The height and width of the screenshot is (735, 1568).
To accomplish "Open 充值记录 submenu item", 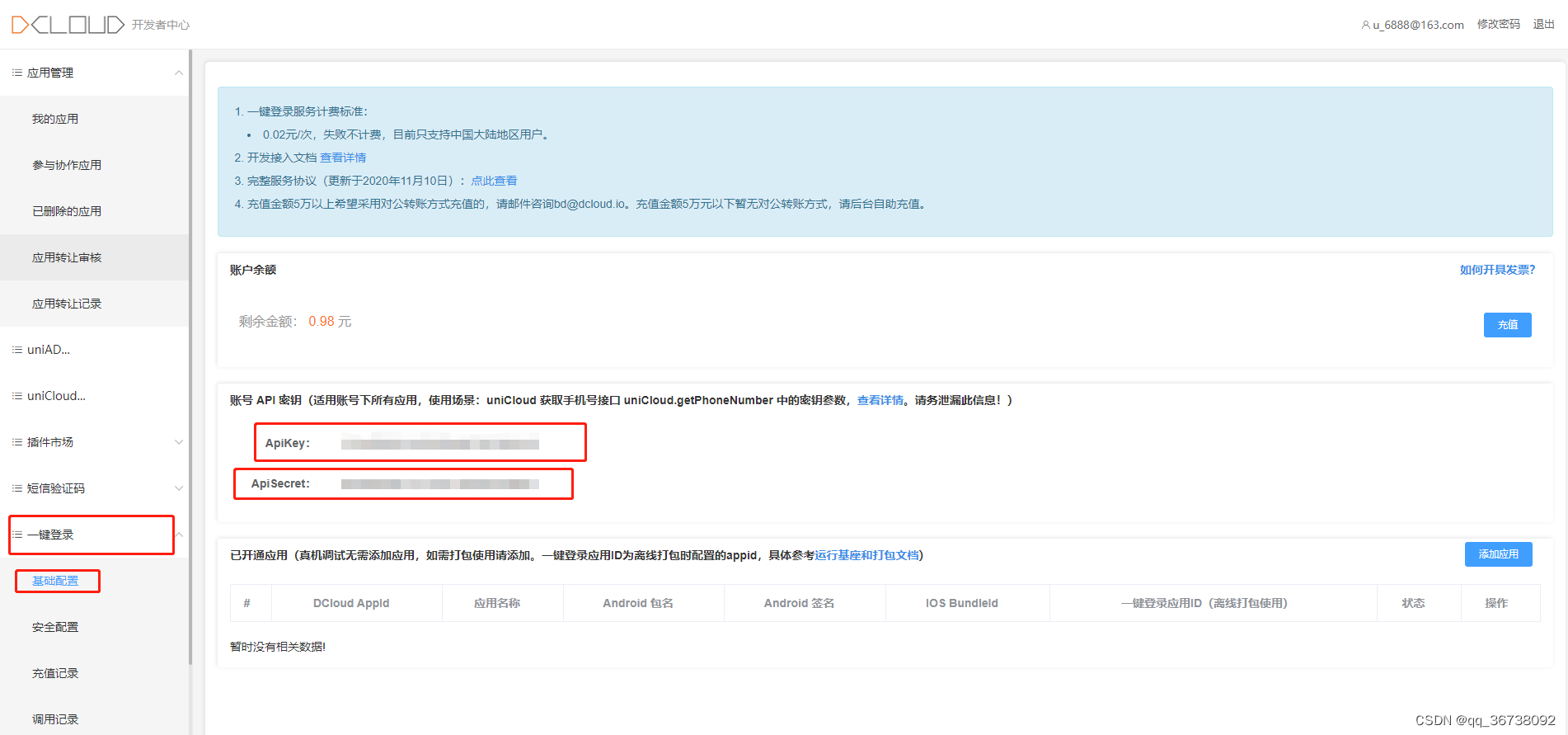I will click(x=55, y=673).
